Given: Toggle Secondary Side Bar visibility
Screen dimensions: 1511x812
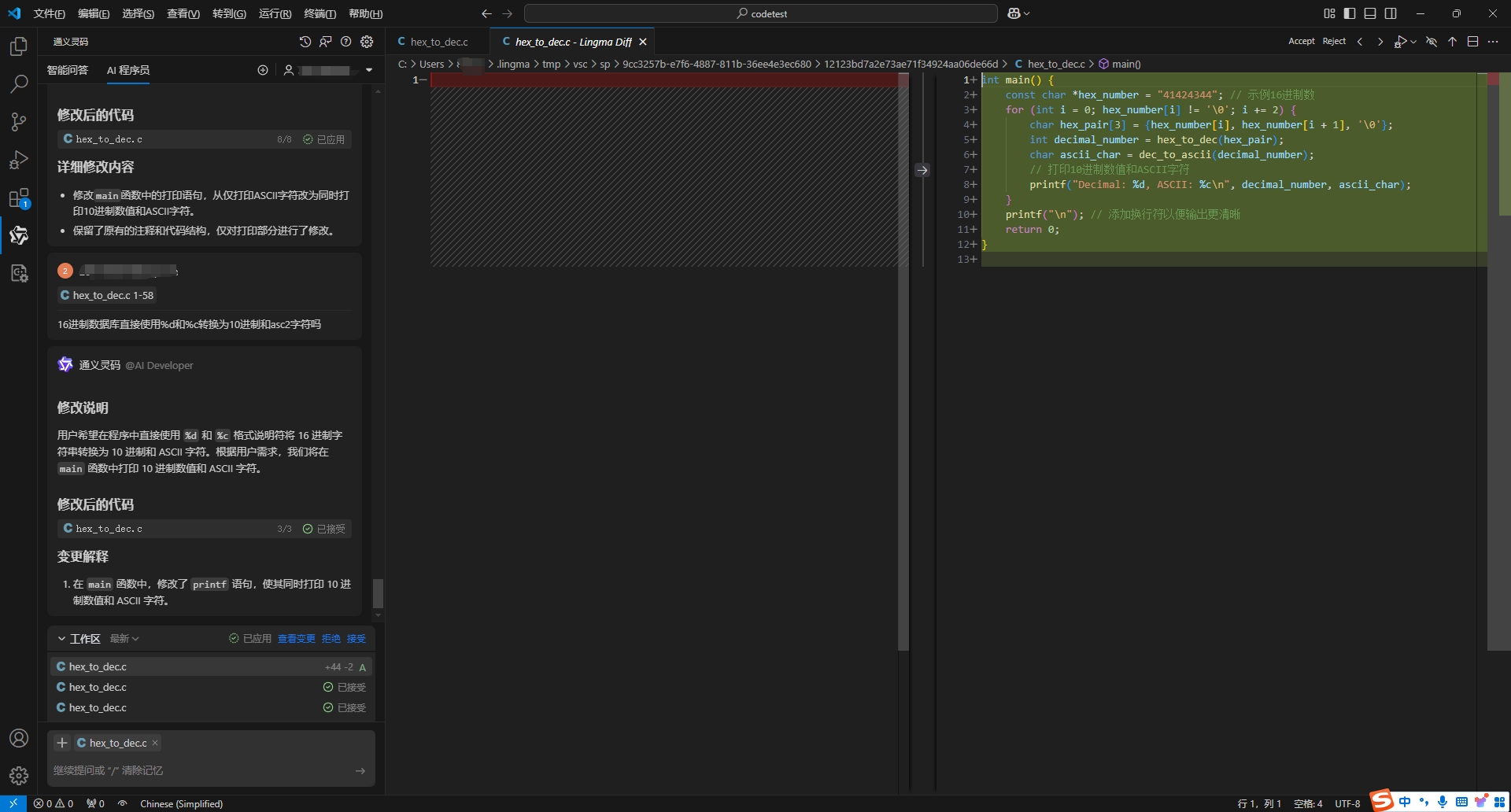Looking at the screenshot, I should point(1391,13).
